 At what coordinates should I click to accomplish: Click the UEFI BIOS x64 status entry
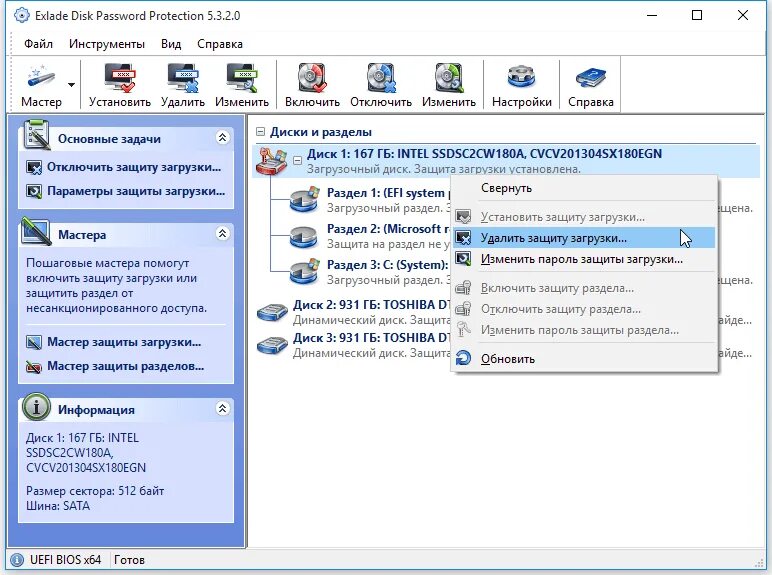pos(65,560)
